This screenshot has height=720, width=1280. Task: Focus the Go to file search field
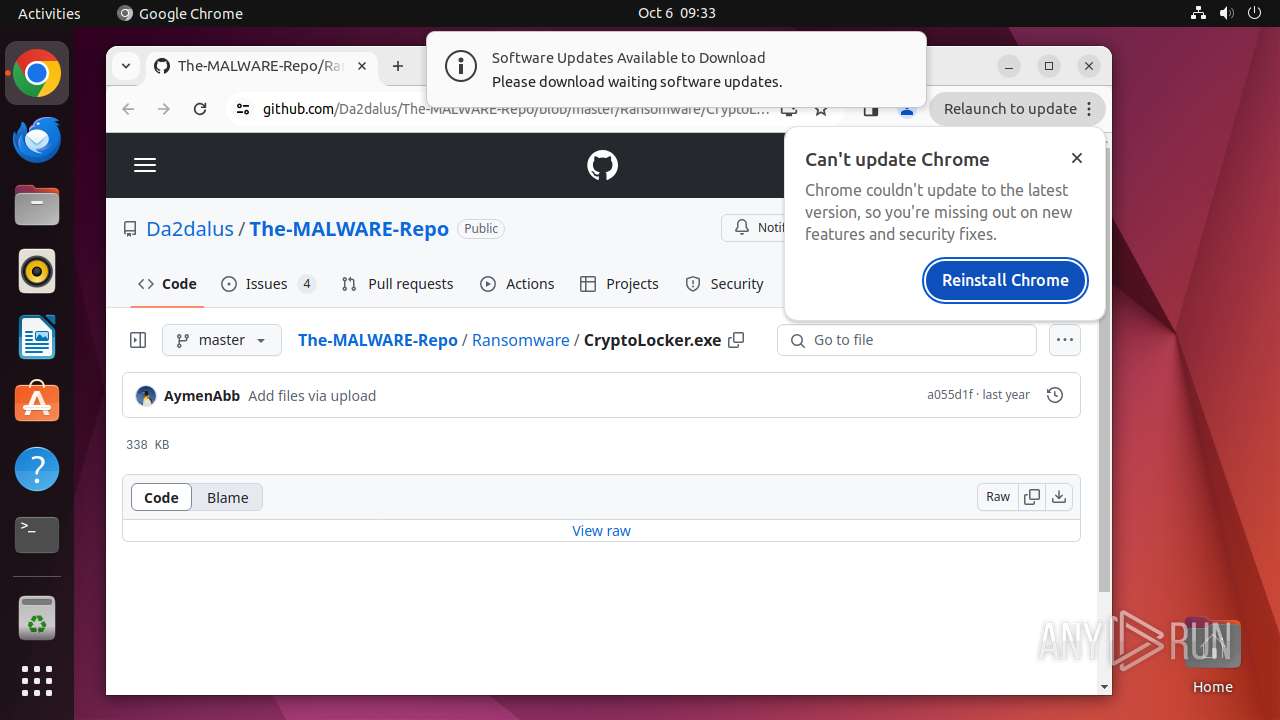pos(906,340)
